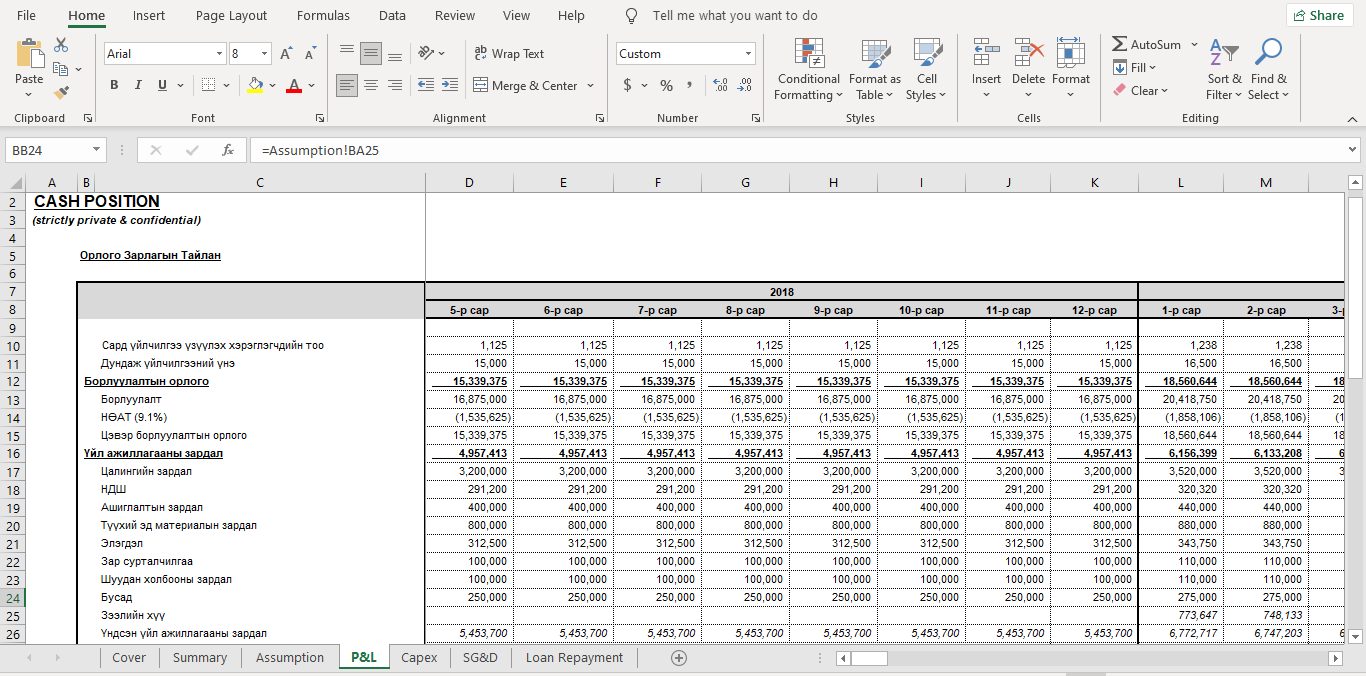Open the Custom number format dropdown
1366x676 pixels.
(748, 54)
